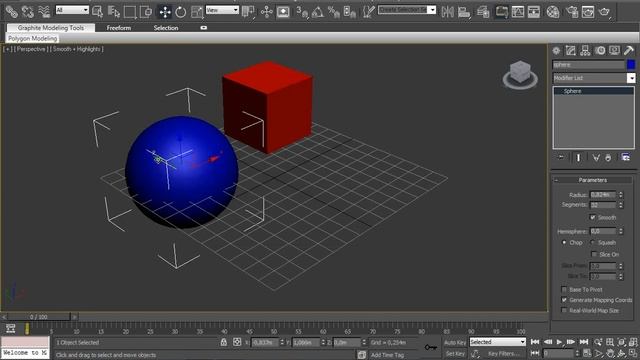Screen dimensions: 640x360
Task: Toggle the Auto Key button
Action: pos(455,342)
